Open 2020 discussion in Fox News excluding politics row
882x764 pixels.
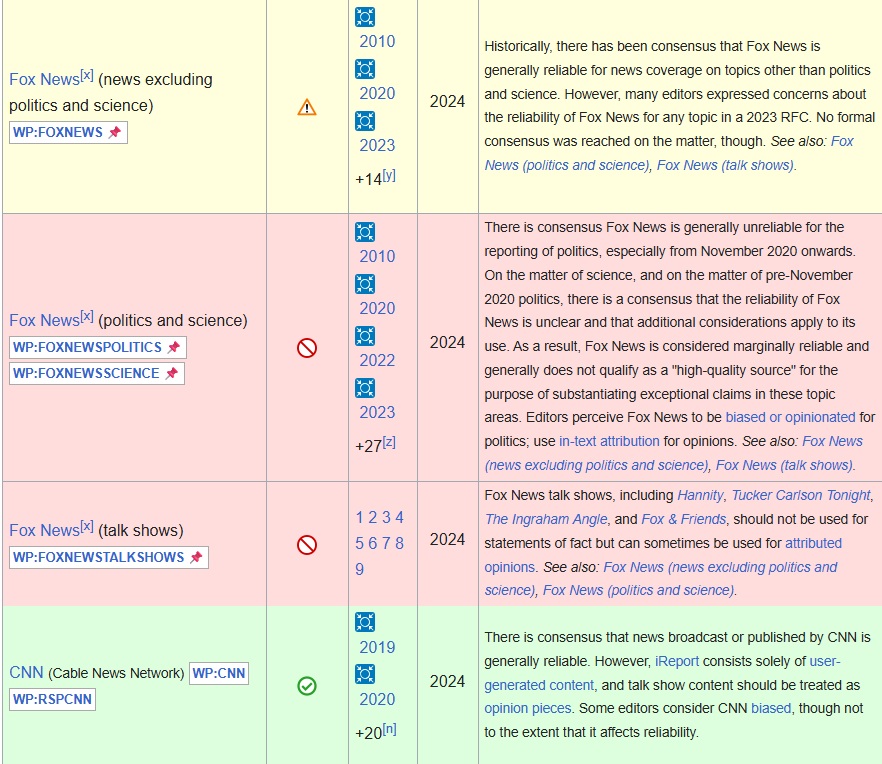coord(377,93)
